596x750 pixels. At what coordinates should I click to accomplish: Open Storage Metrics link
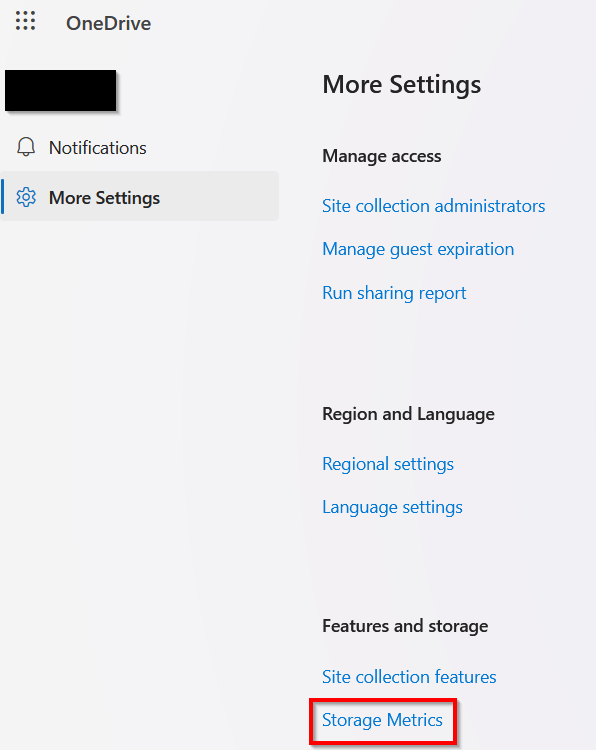382,720
